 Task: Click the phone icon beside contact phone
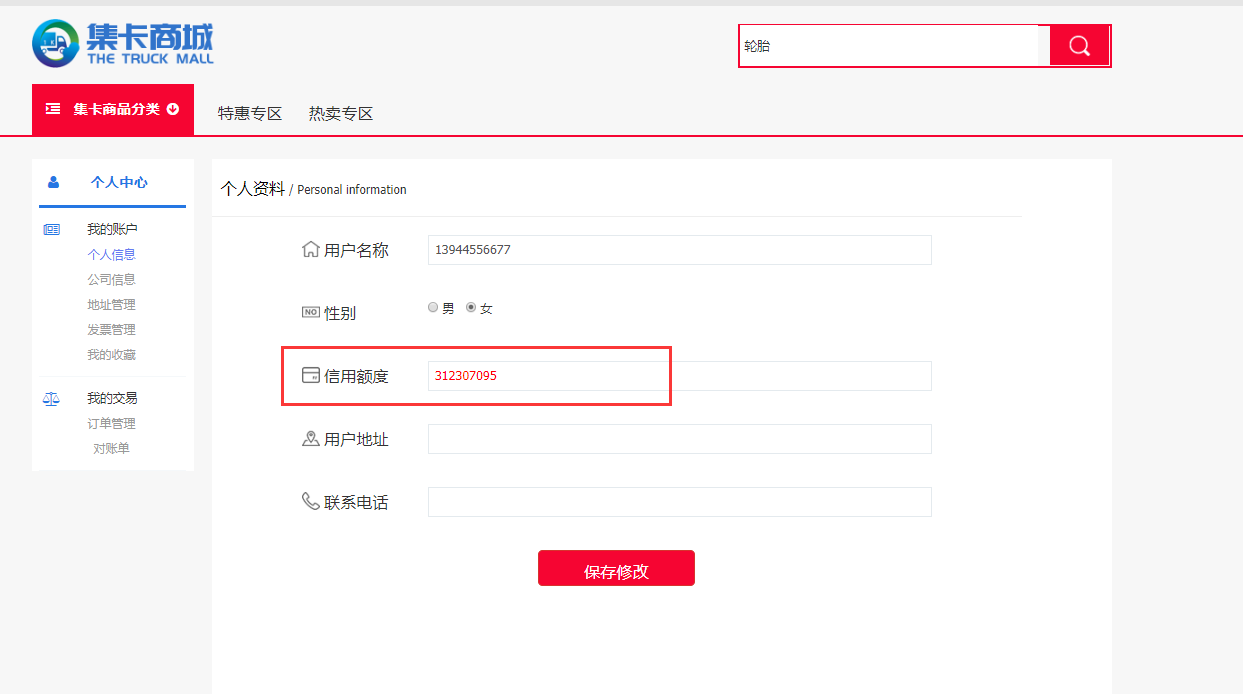(311, 501)
